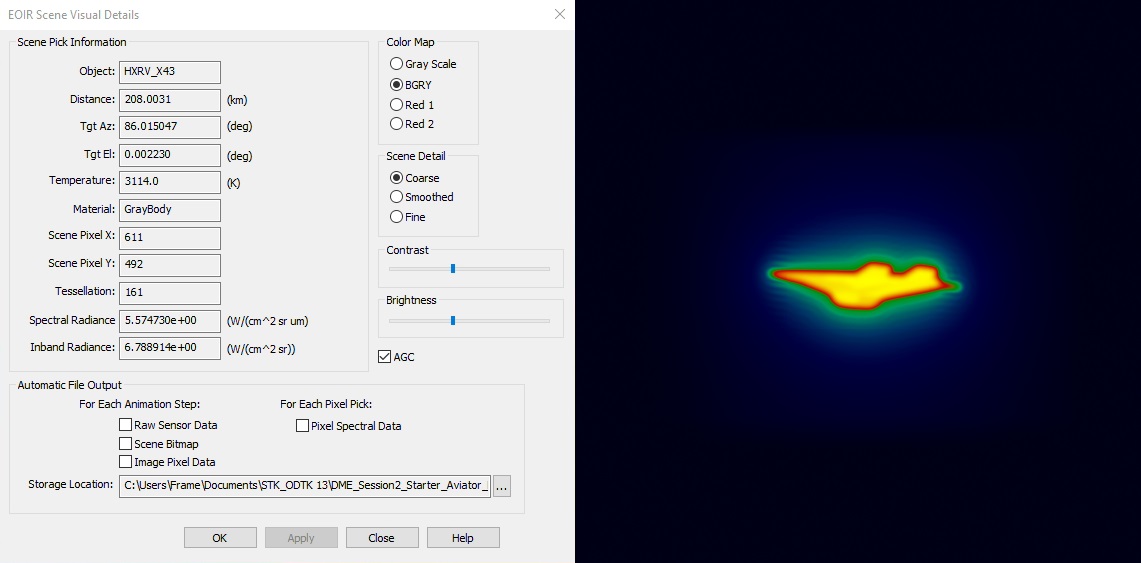This screenshot has height=563, width=1141.
Task: Click inside the Storage Location path field
Action: point(304,486)
